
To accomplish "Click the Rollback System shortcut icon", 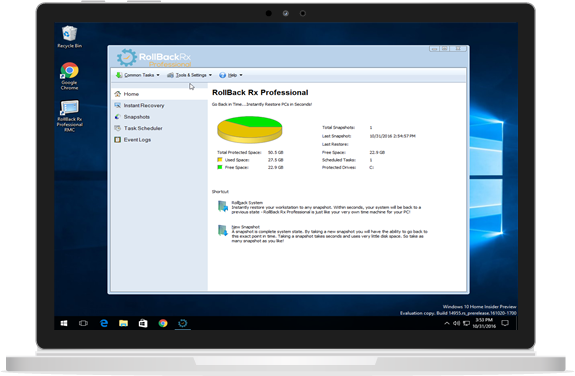I will pos(223,206).
